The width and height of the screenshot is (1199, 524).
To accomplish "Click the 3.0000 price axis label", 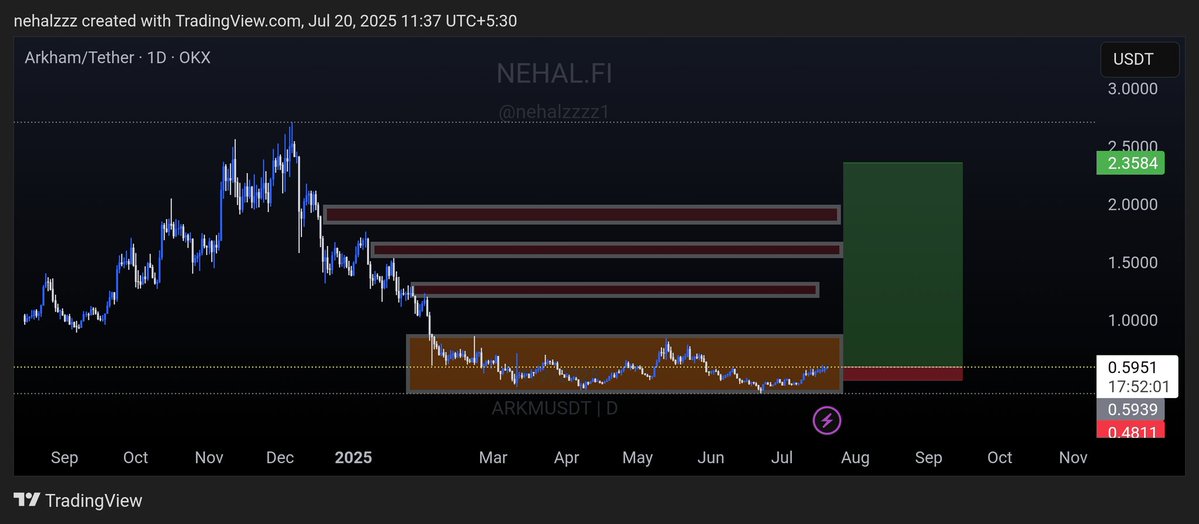I will (x=1130, y=89).
